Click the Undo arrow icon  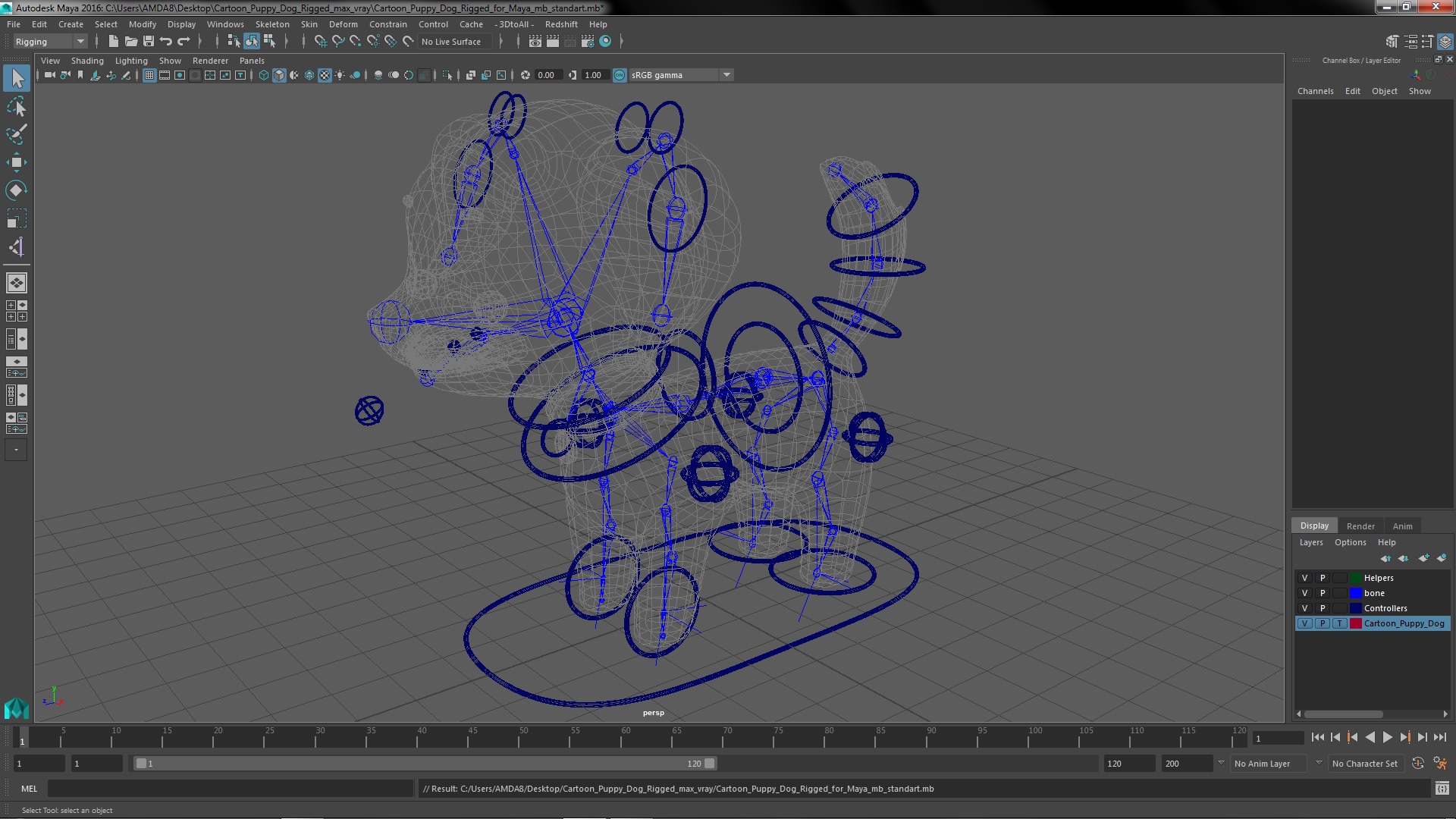click(166, 42)
